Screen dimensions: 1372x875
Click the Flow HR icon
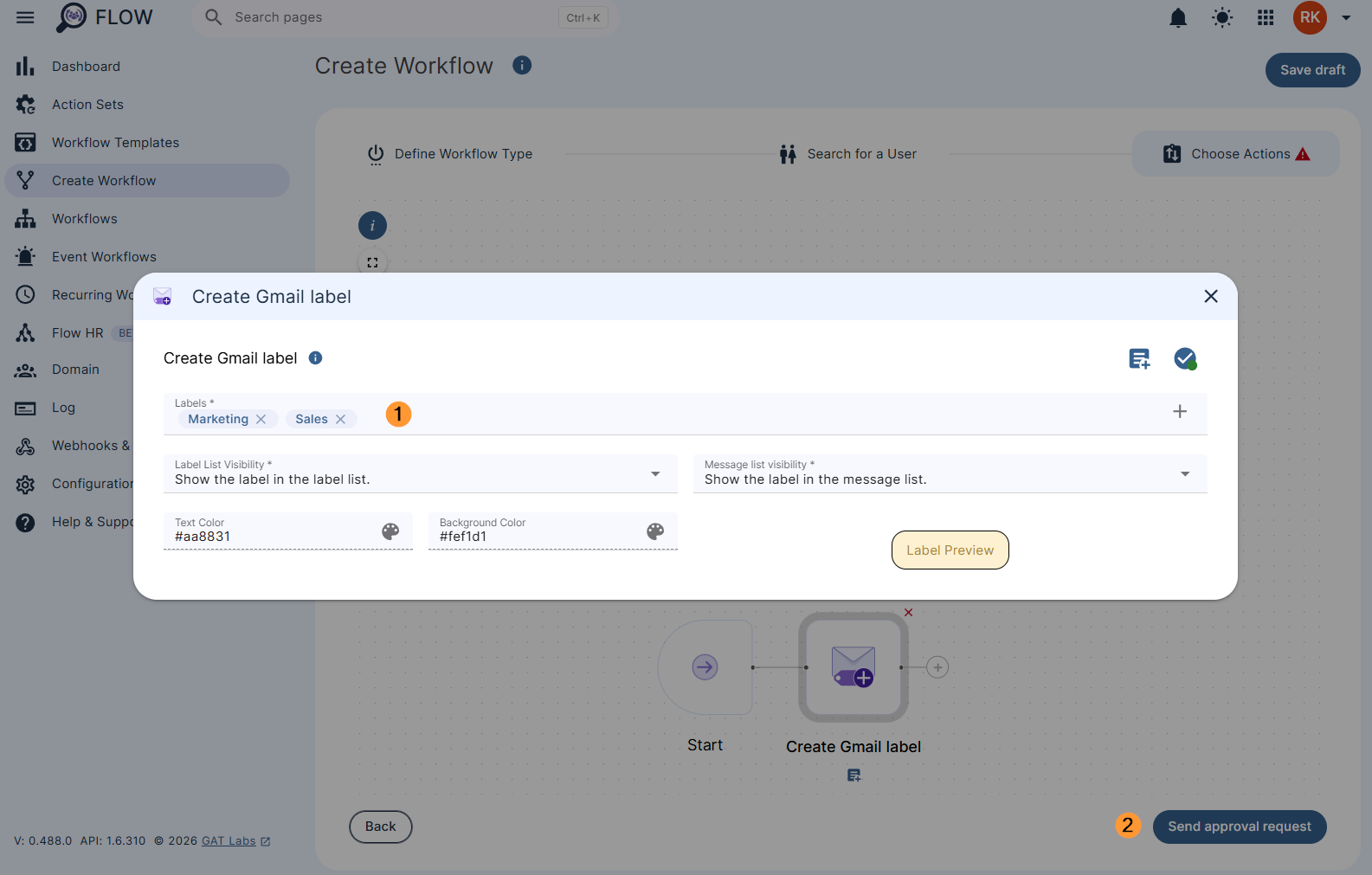point(25,333)
